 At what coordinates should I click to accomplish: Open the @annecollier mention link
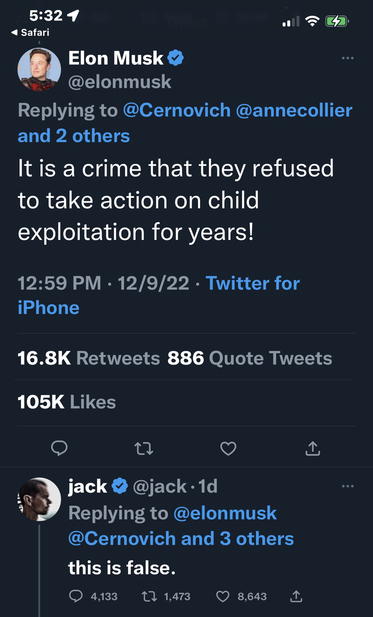coord(294,110)
